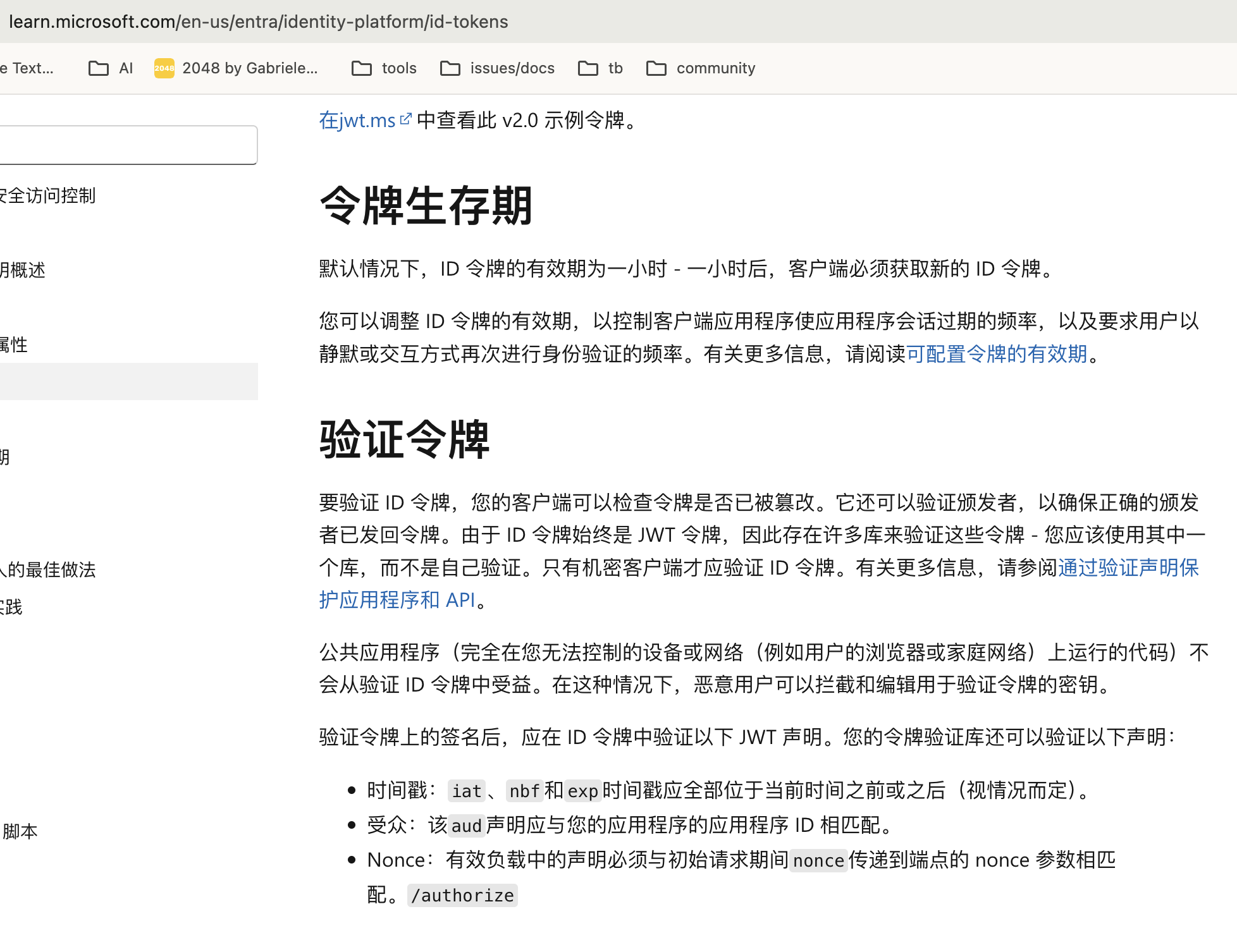Open the 通过验证声明保护应用程序和 API link

pyautogui.click(x=1128, y=568)
